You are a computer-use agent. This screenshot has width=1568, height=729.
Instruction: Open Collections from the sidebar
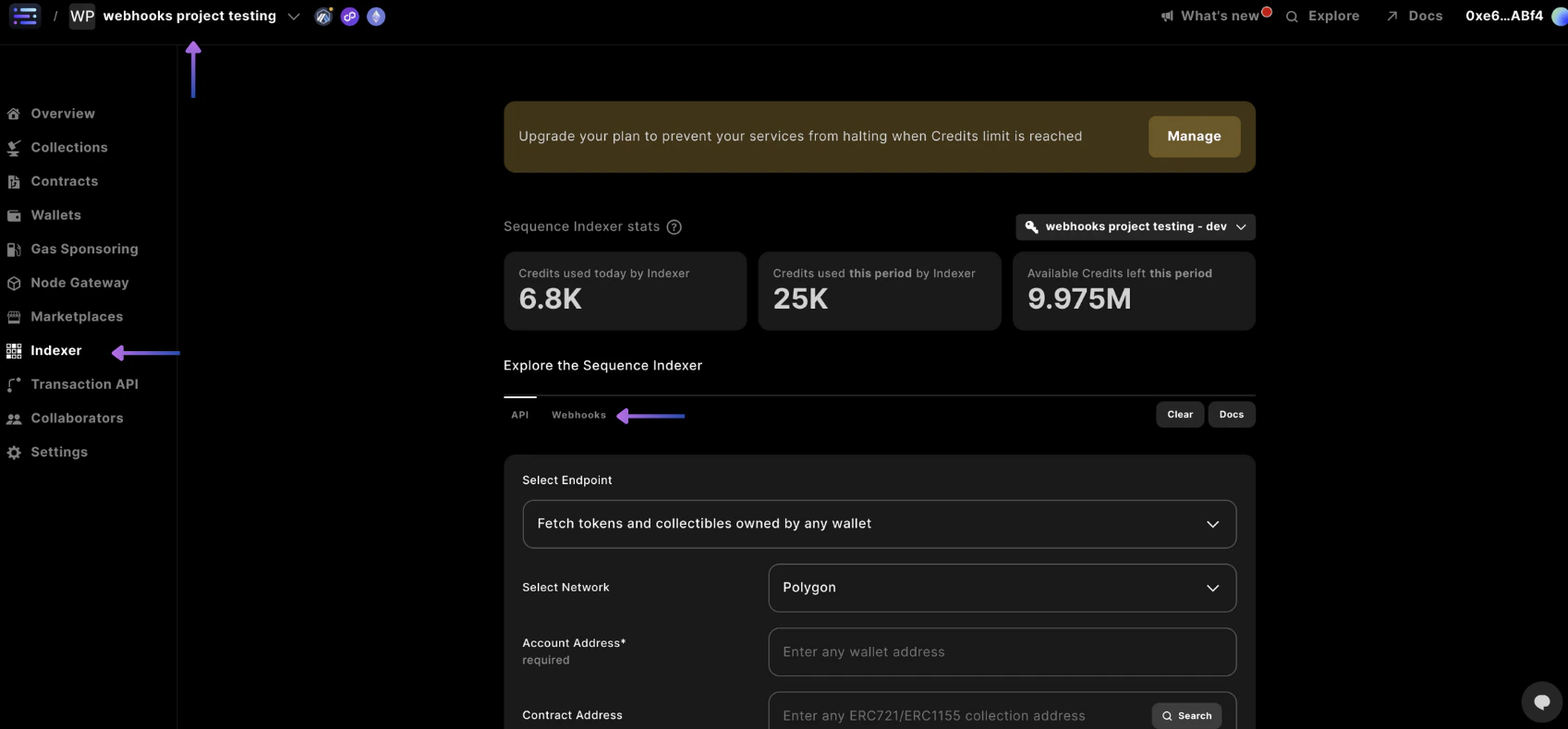(x=69, y=148)
